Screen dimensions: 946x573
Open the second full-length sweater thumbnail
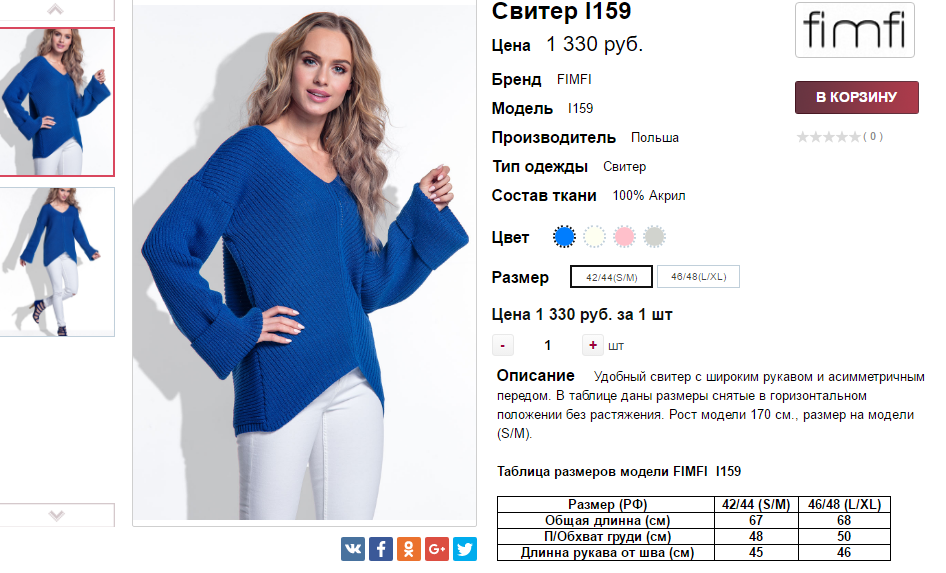click(57, 262)
